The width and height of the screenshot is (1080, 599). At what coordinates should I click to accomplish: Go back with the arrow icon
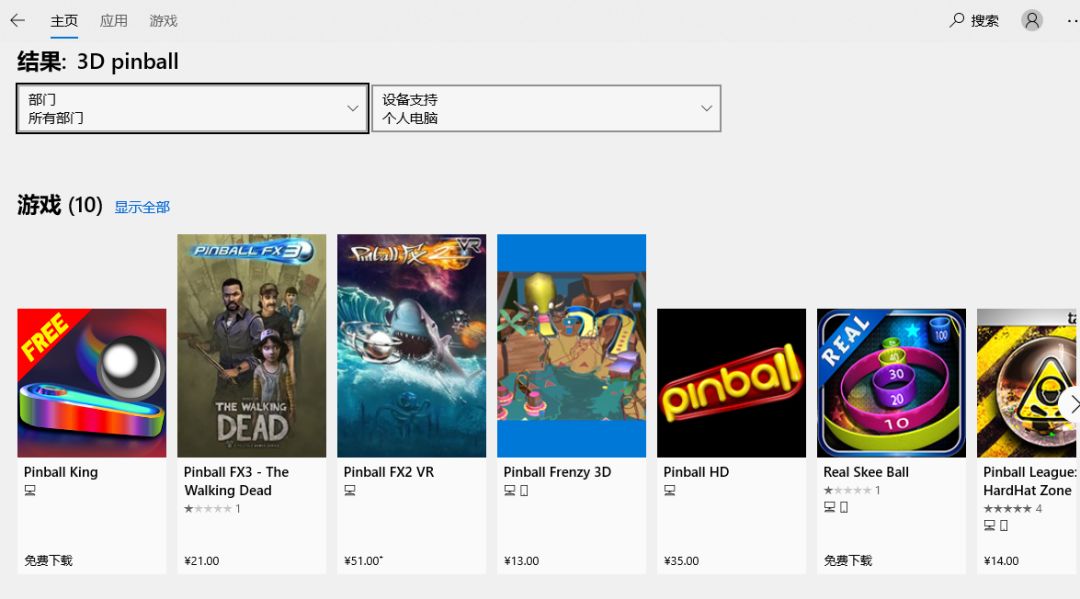pyautogui.click(x=17, y=21)
